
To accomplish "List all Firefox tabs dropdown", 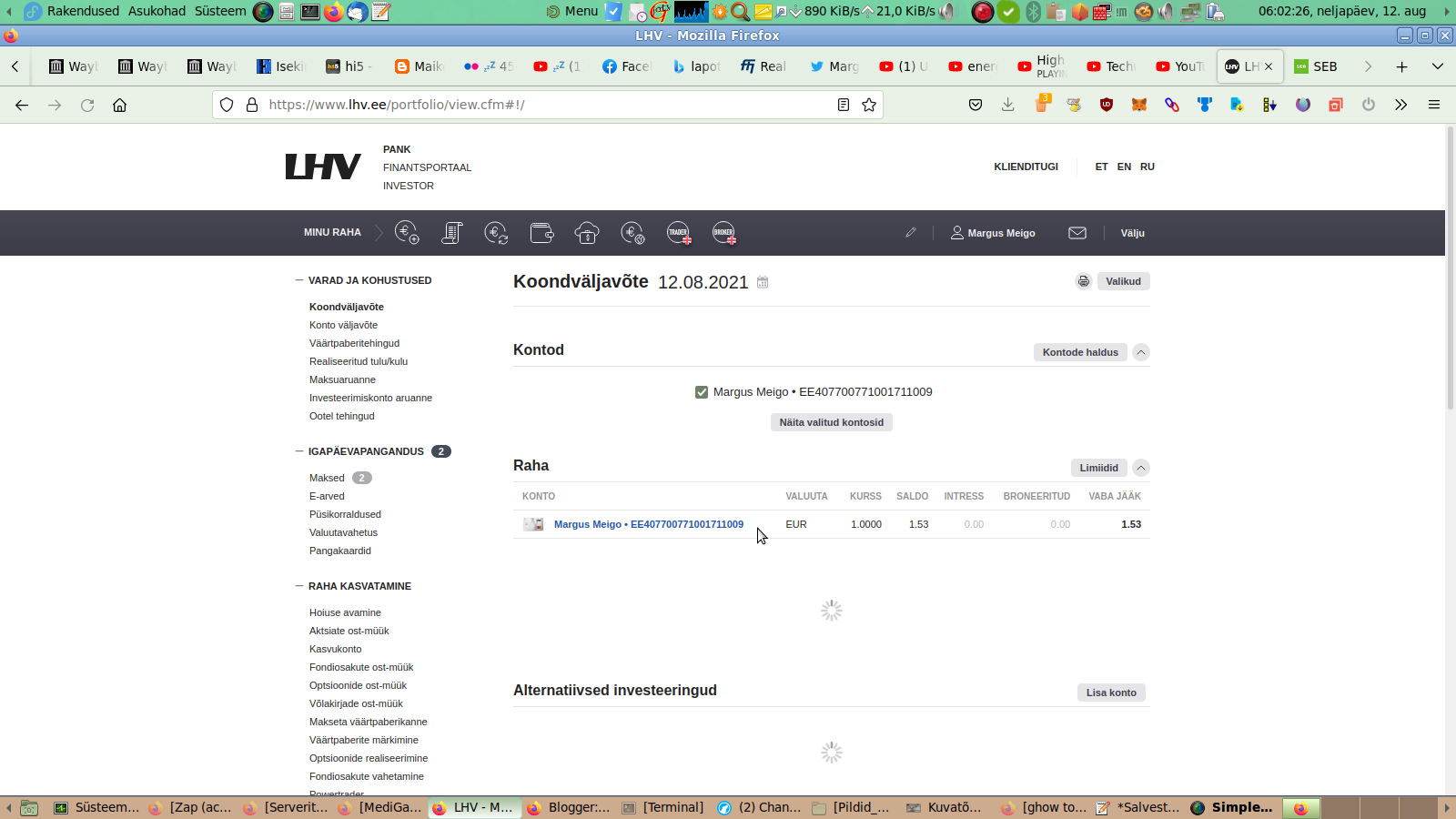I will pyautogui.click(x=1438, y=66).
